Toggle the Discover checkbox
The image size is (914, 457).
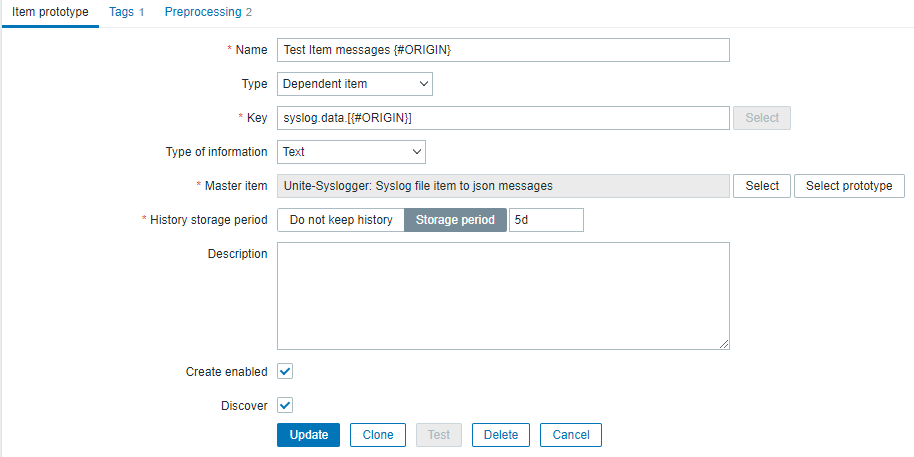[285, 406]
